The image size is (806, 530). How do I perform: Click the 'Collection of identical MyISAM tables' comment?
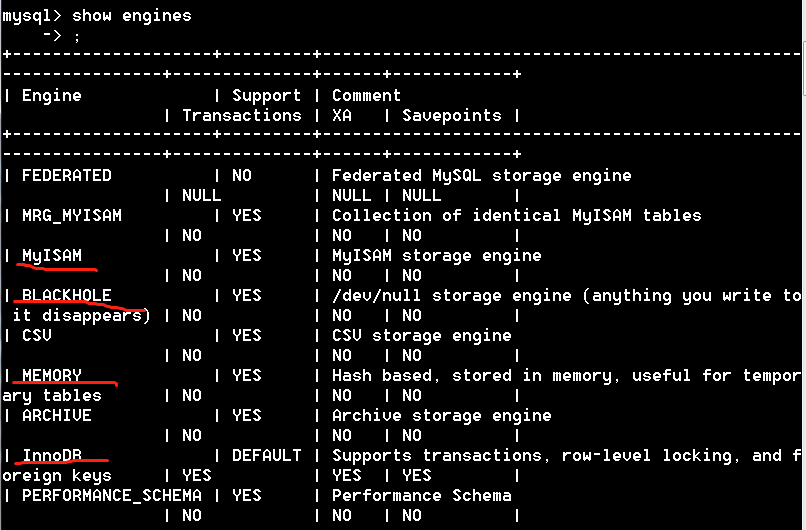coord(516,216)
